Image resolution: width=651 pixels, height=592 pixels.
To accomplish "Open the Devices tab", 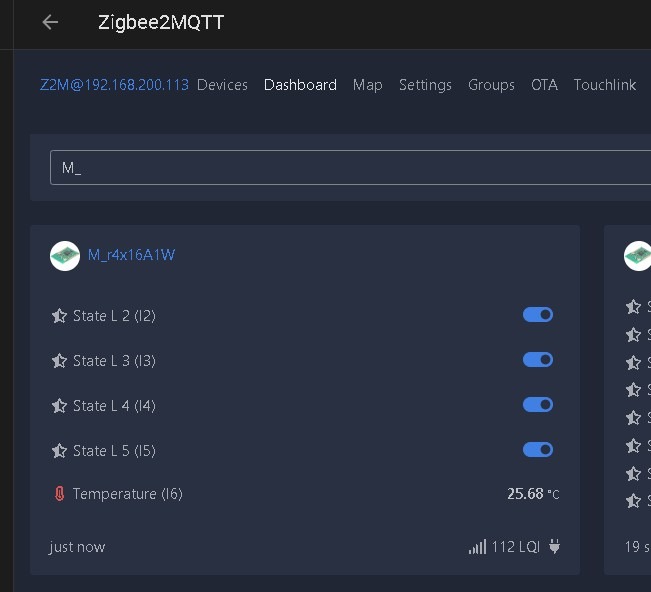I will (x=222, y=85).
